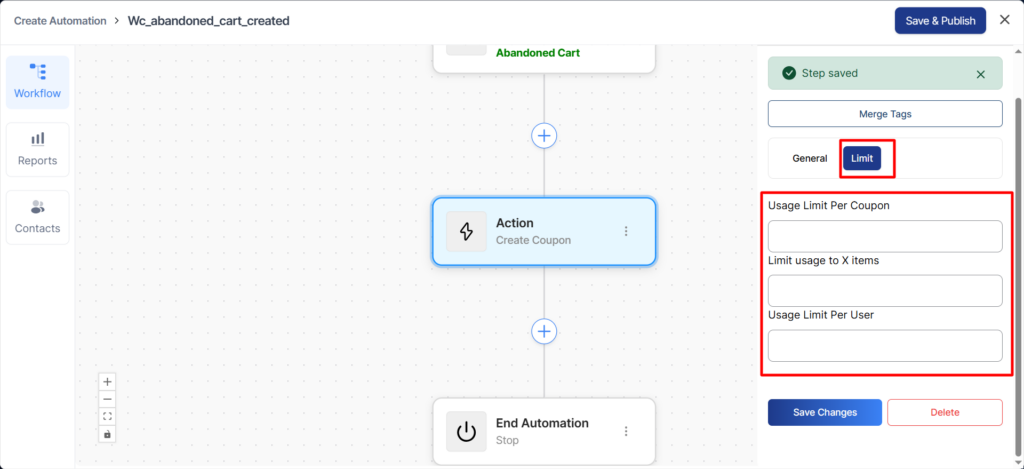Viewport: 1024px width, 469px height.
Task: Click the End Automation power icon
Action: click(x=466, y=431)
